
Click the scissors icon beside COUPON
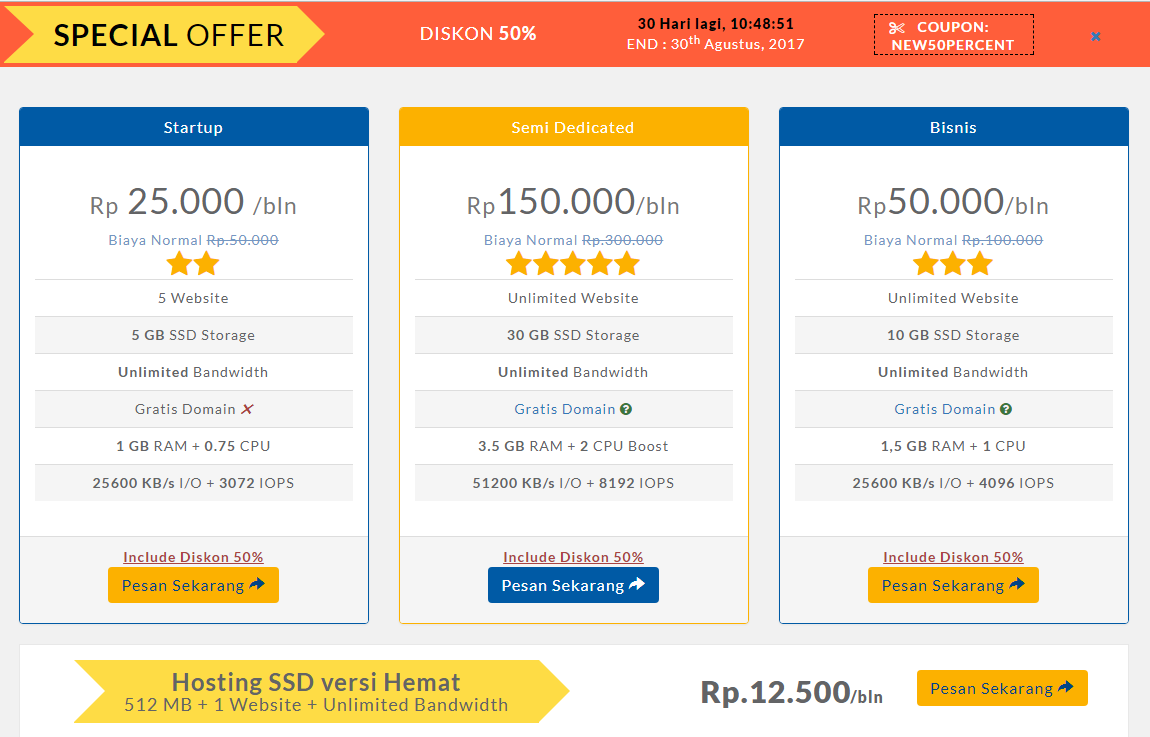click(x=896, y=28)
